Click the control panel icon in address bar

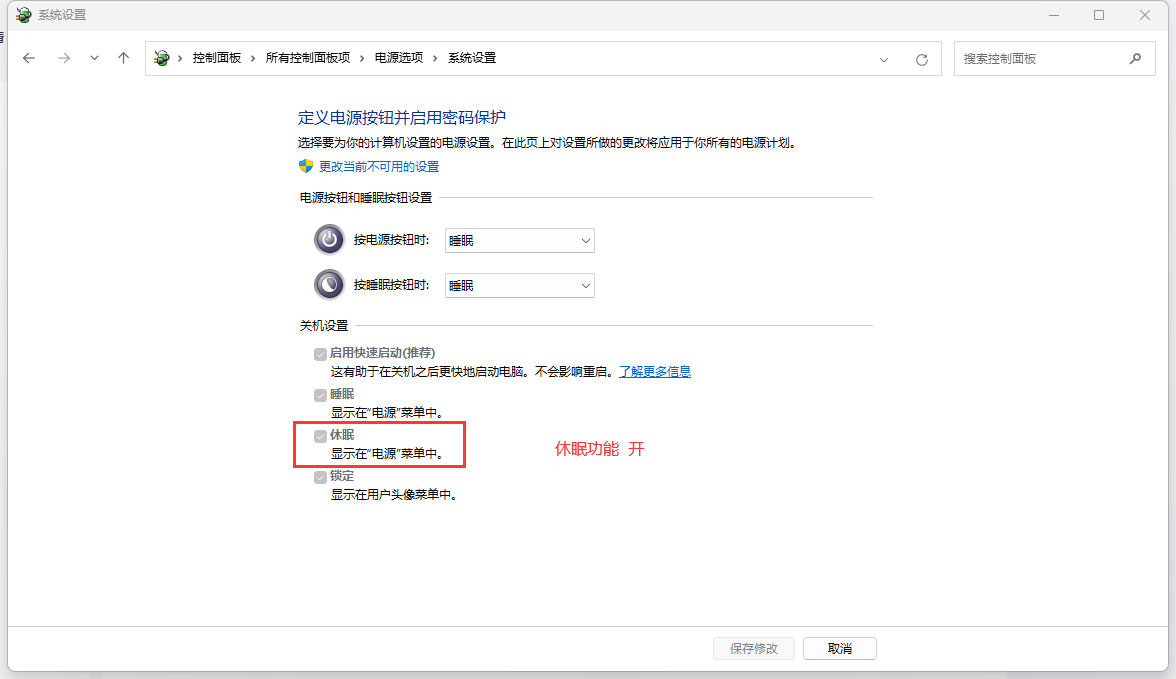pos(161,58)
